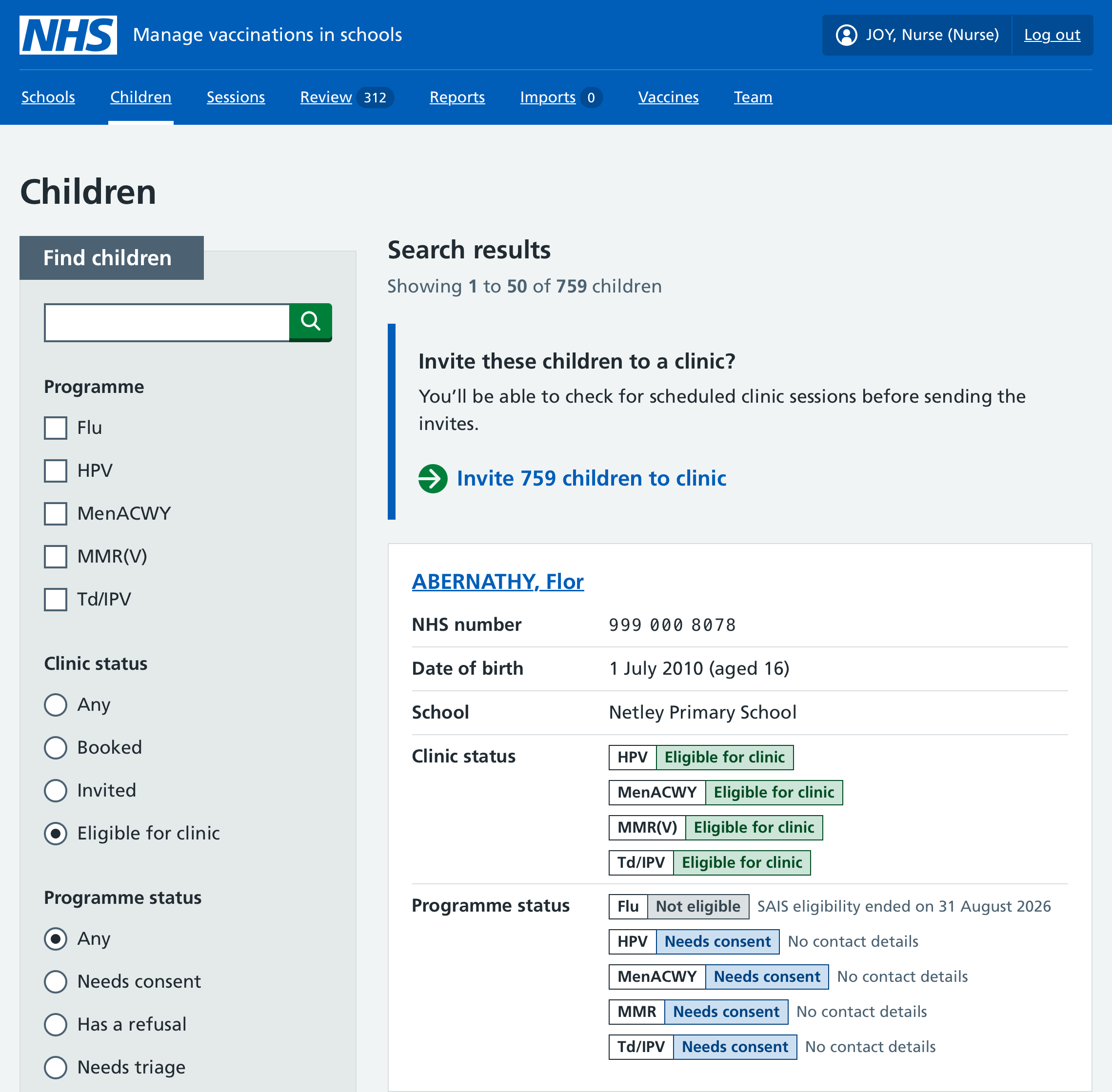Select Eligible for clinic radio button
This screenshot has height=1092, width=1112.
click(x=56, y=833)
